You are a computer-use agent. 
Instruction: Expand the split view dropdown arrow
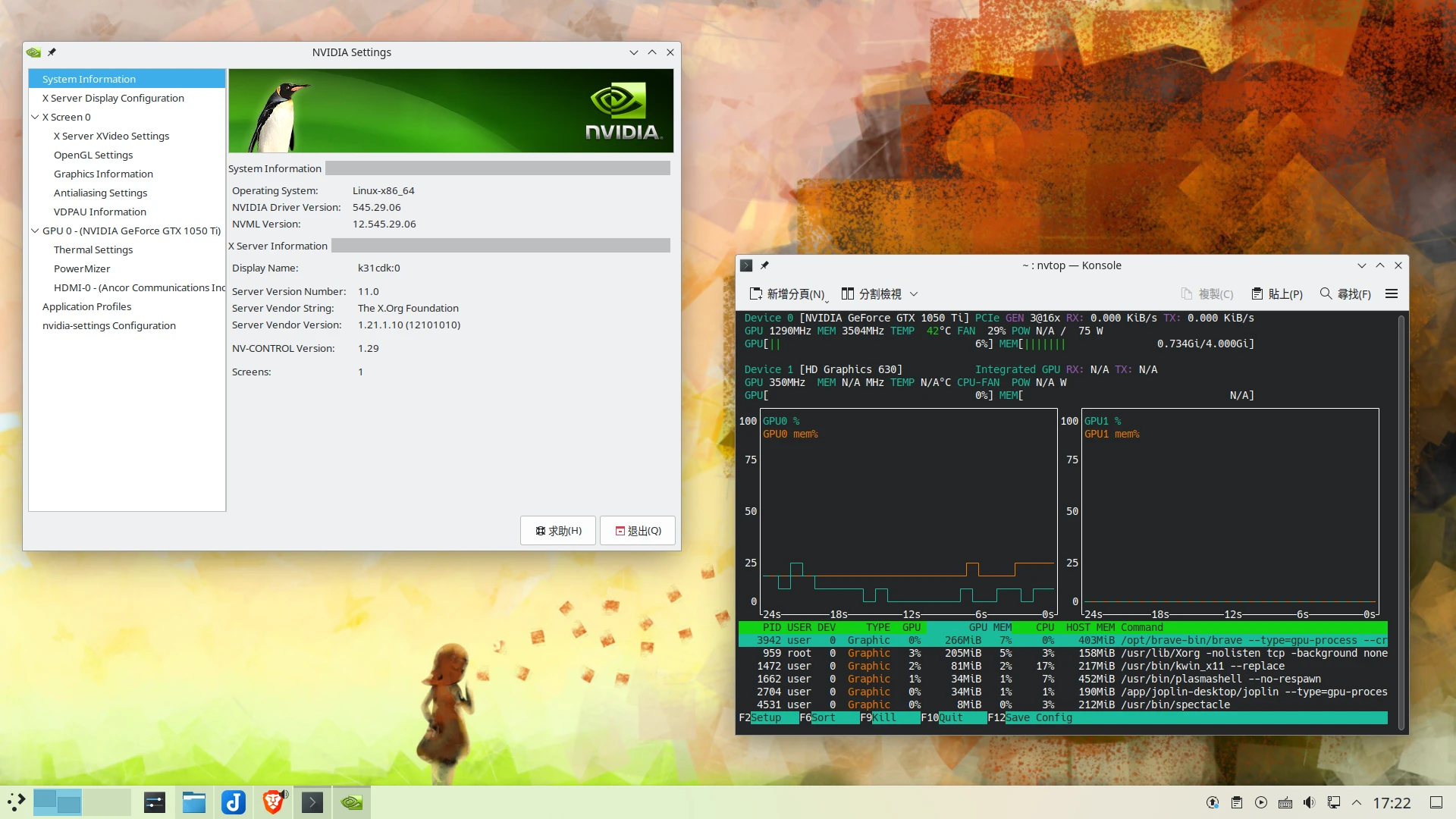[x=914, y=294]
